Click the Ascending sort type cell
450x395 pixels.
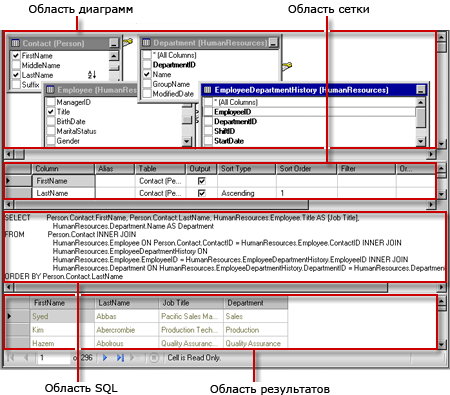click(x=247, y=193)
